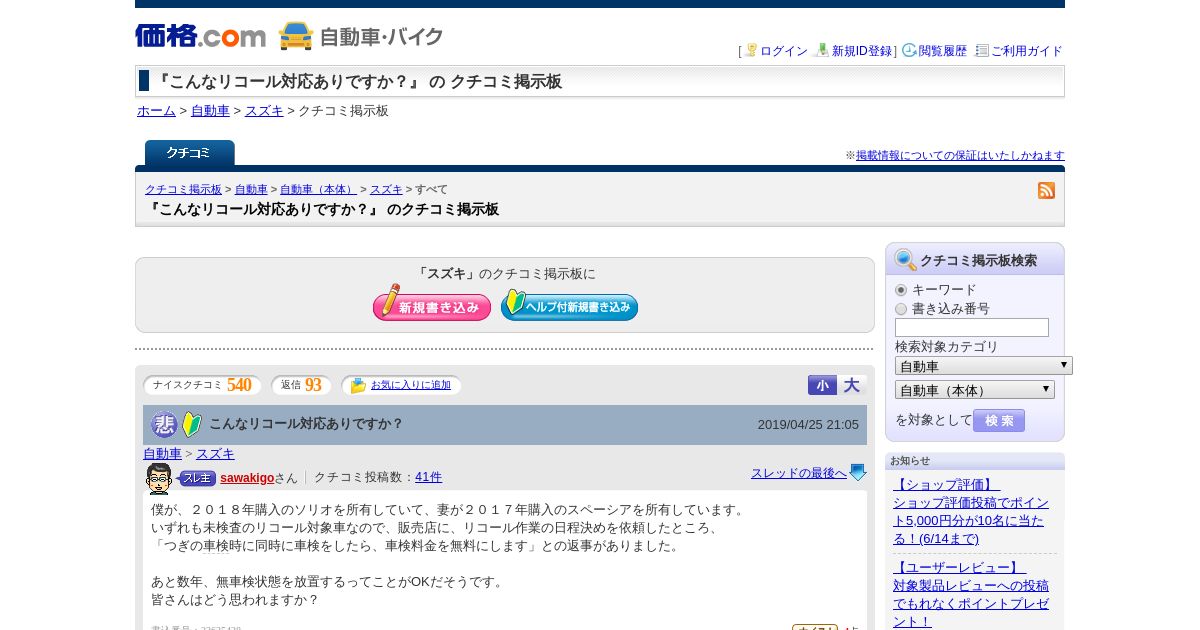Select the 書き込み番号 radio button

[x=901, y=309]
